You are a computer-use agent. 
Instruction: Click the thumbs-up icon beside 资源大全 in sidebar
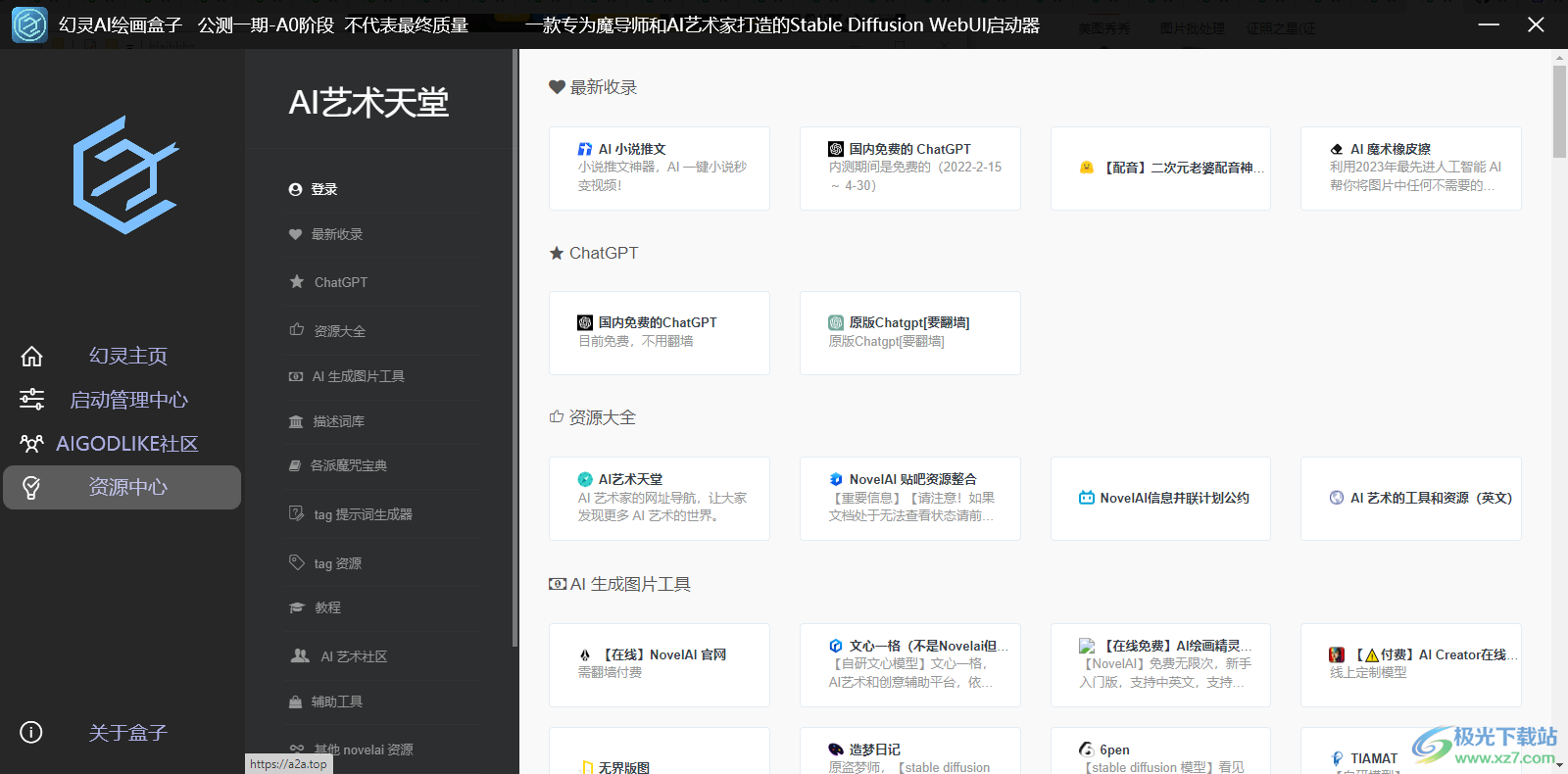click(296, 330)
